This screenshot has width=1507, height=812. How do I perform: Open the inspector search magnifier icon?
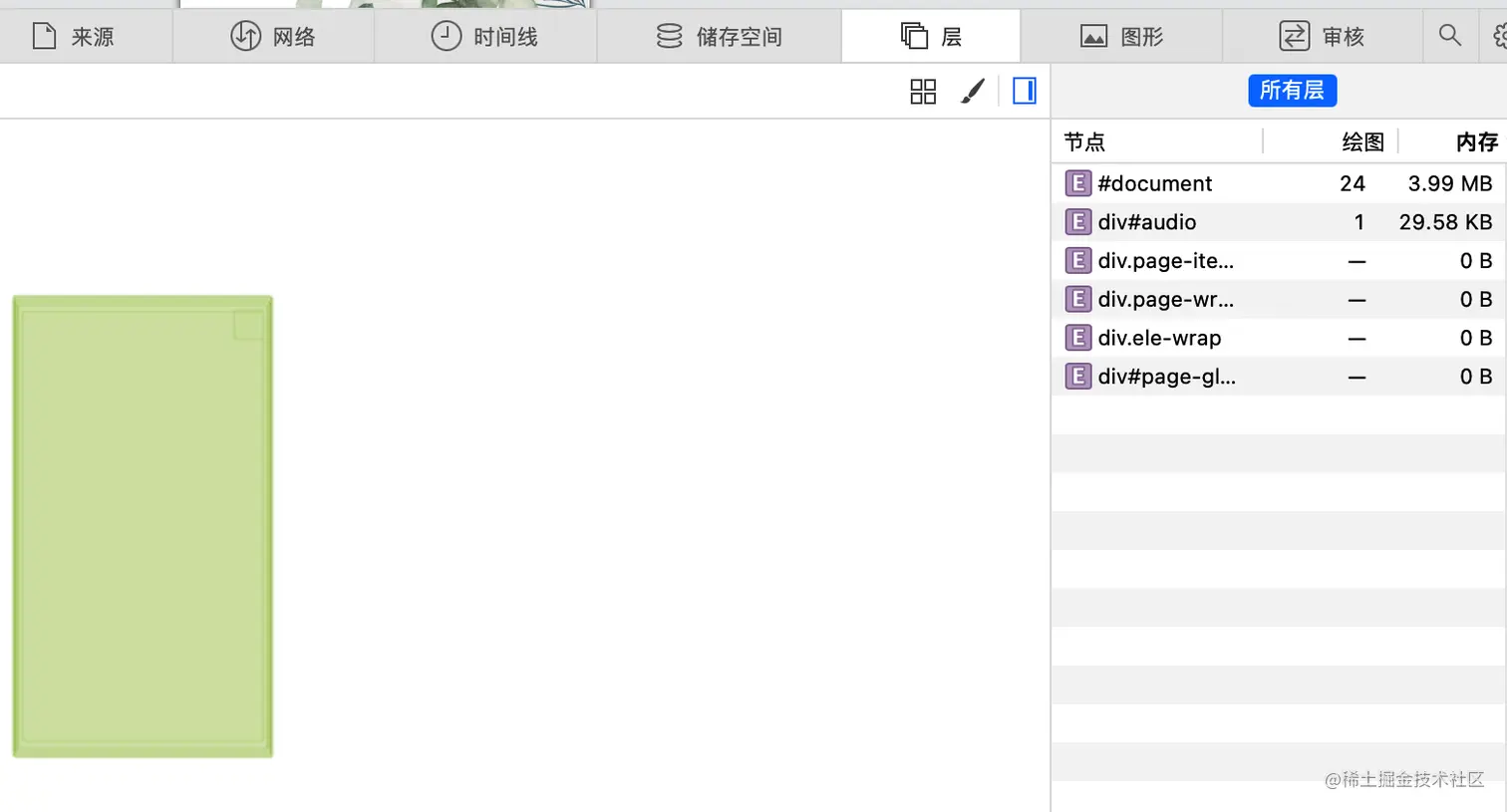(1450, 35)
